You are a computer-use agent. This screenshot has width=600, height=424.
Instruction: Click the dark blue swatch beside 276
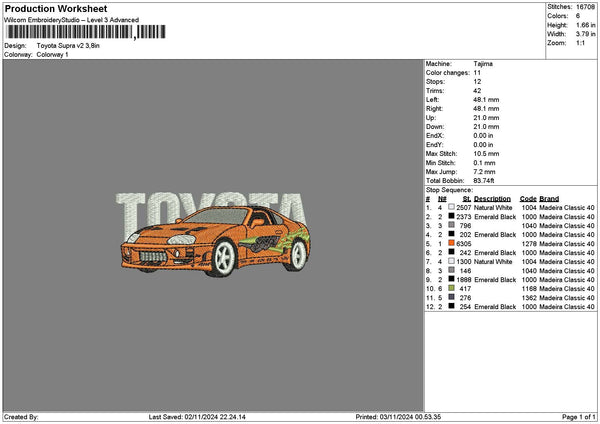[x=452, y=297]
